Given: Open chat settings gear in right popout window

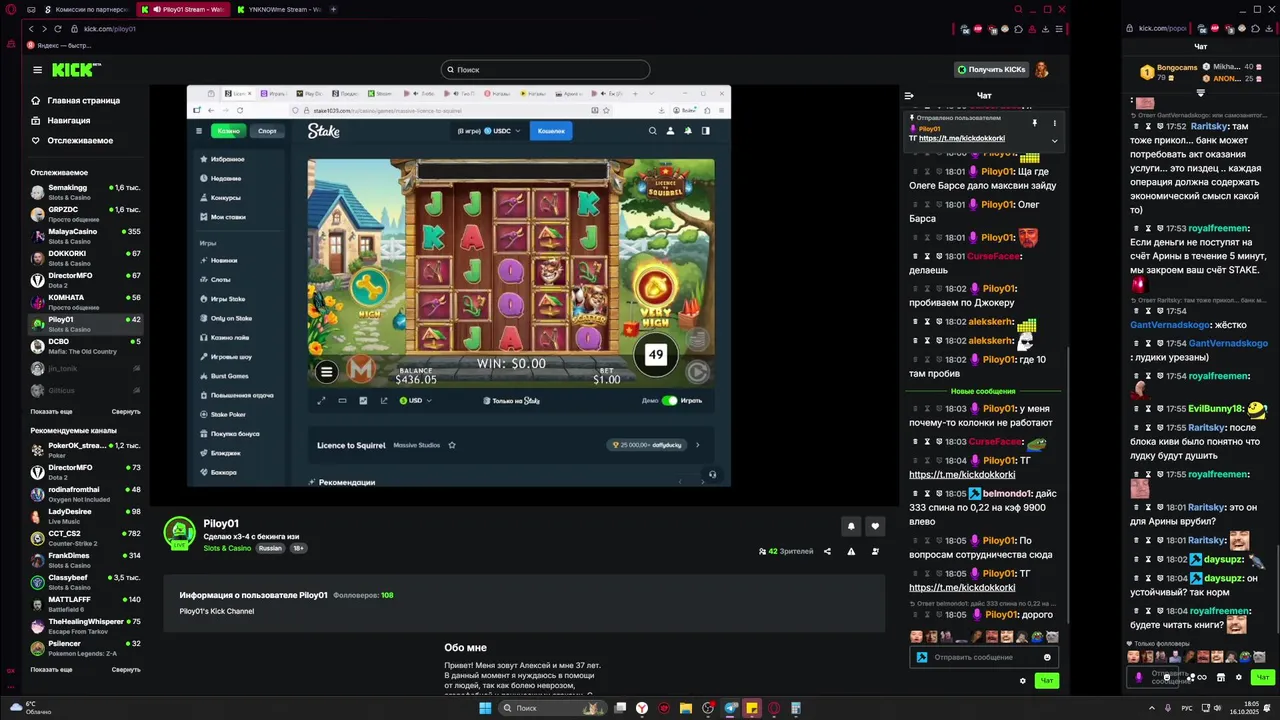Looking at the screenshot, I should coord(1238,677).
